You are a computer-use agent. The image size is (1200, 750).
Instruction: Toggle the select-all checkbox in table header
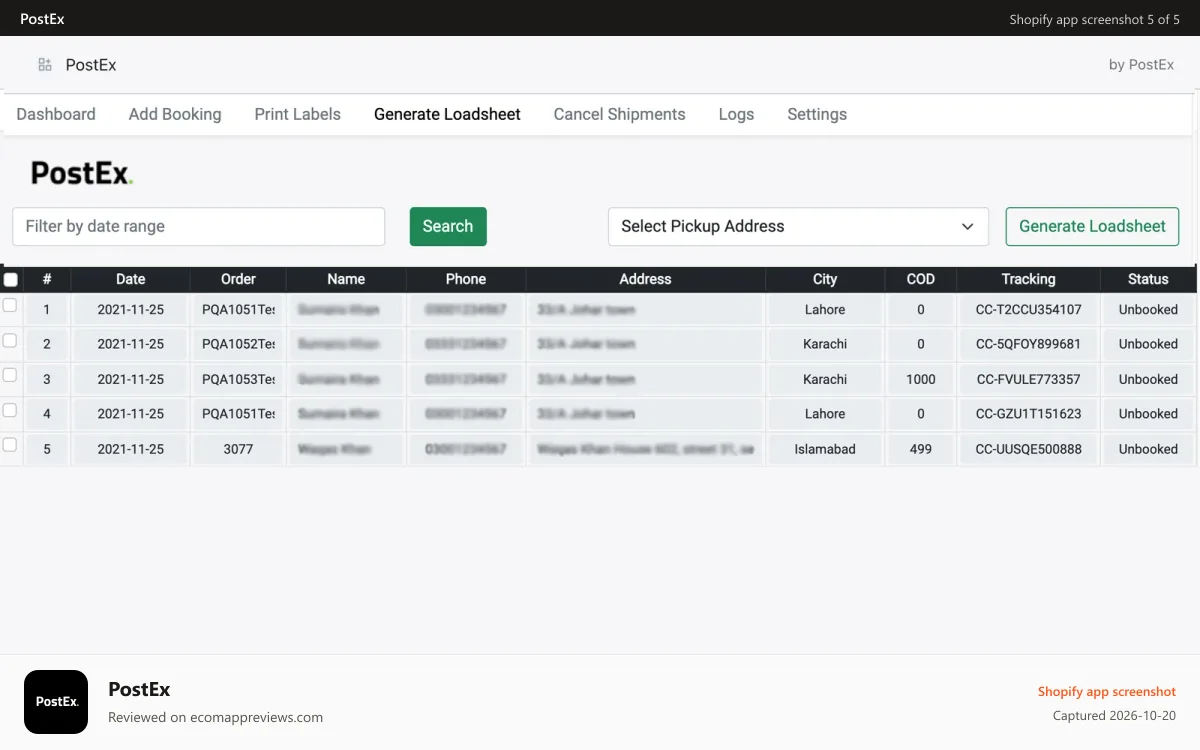click(x=10, y=279)
